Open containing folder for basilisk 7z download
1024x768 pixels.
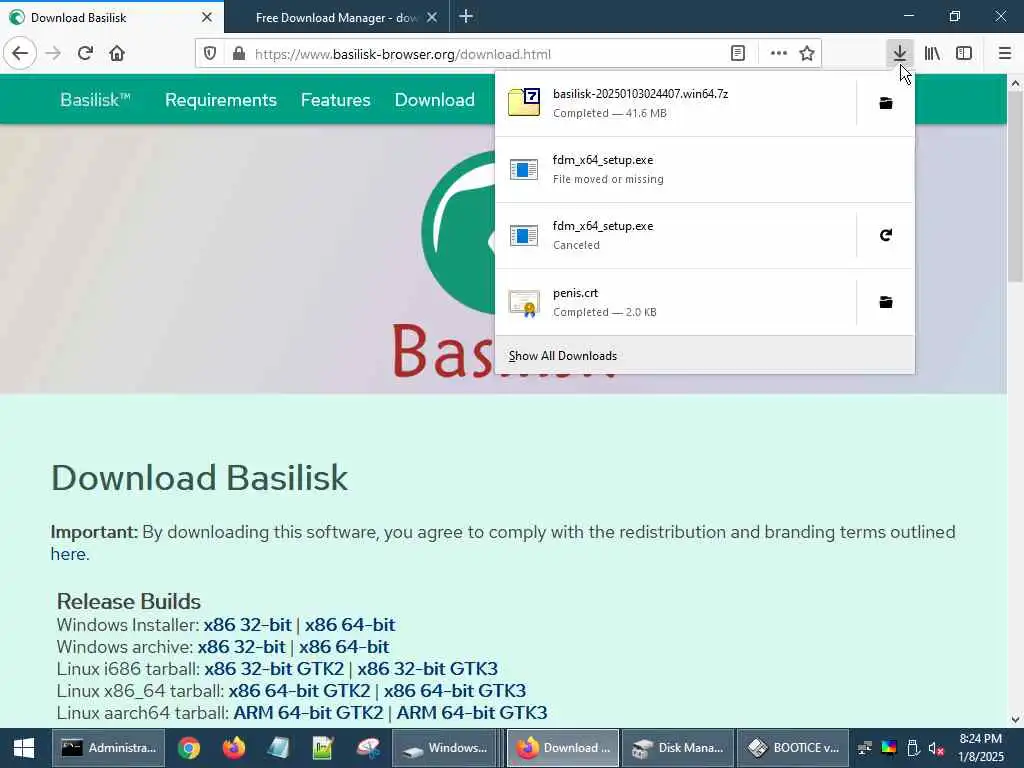coord(886,103)
